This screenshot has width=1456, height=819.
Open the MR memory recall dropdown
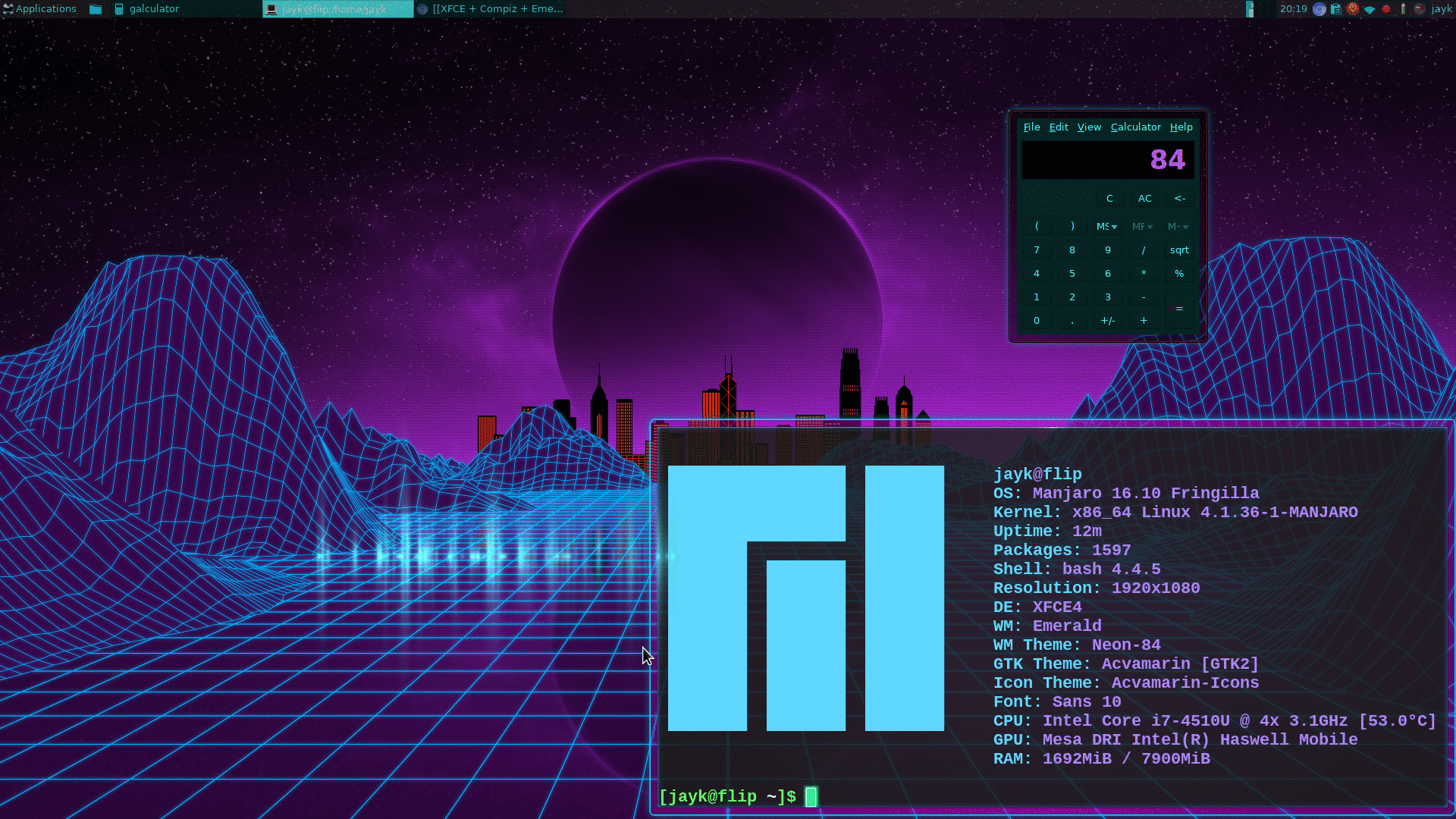1143,226
